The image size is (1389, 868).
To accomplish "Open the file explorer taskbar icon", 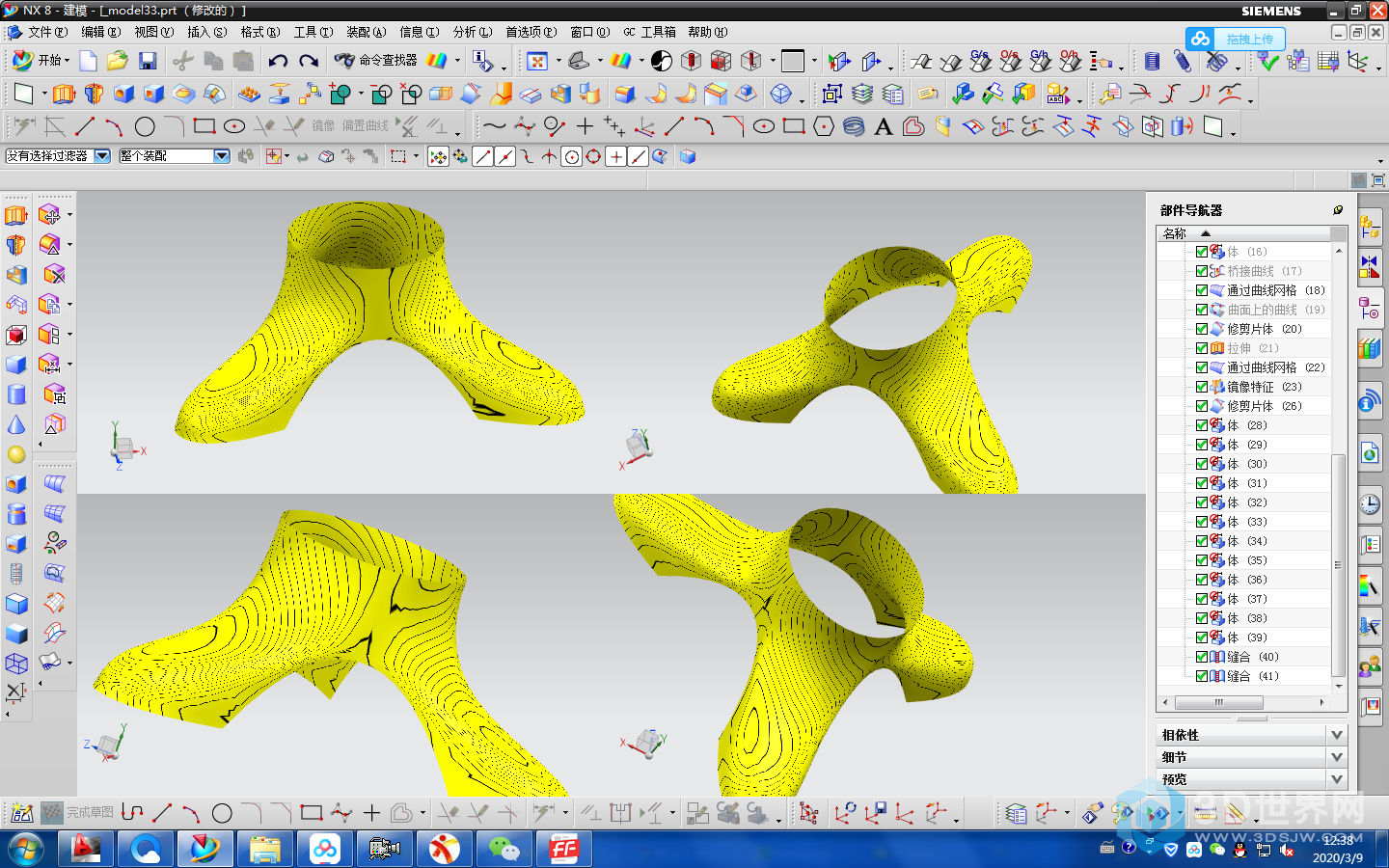I will pos(264,850).
